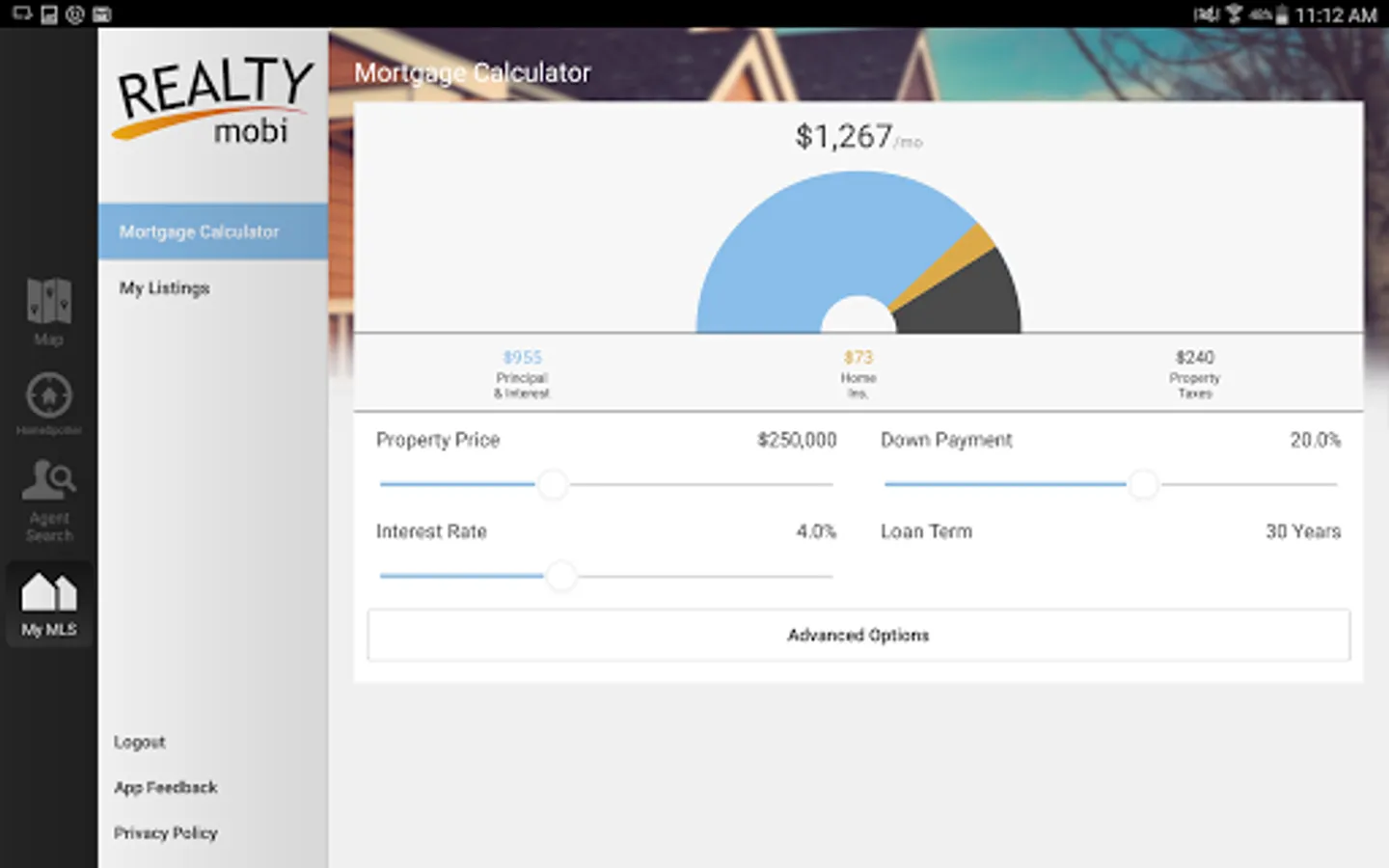This screenshot has width=1389, height=868.
Task: Expand Advanced Options
Action: tap(858, 635)
